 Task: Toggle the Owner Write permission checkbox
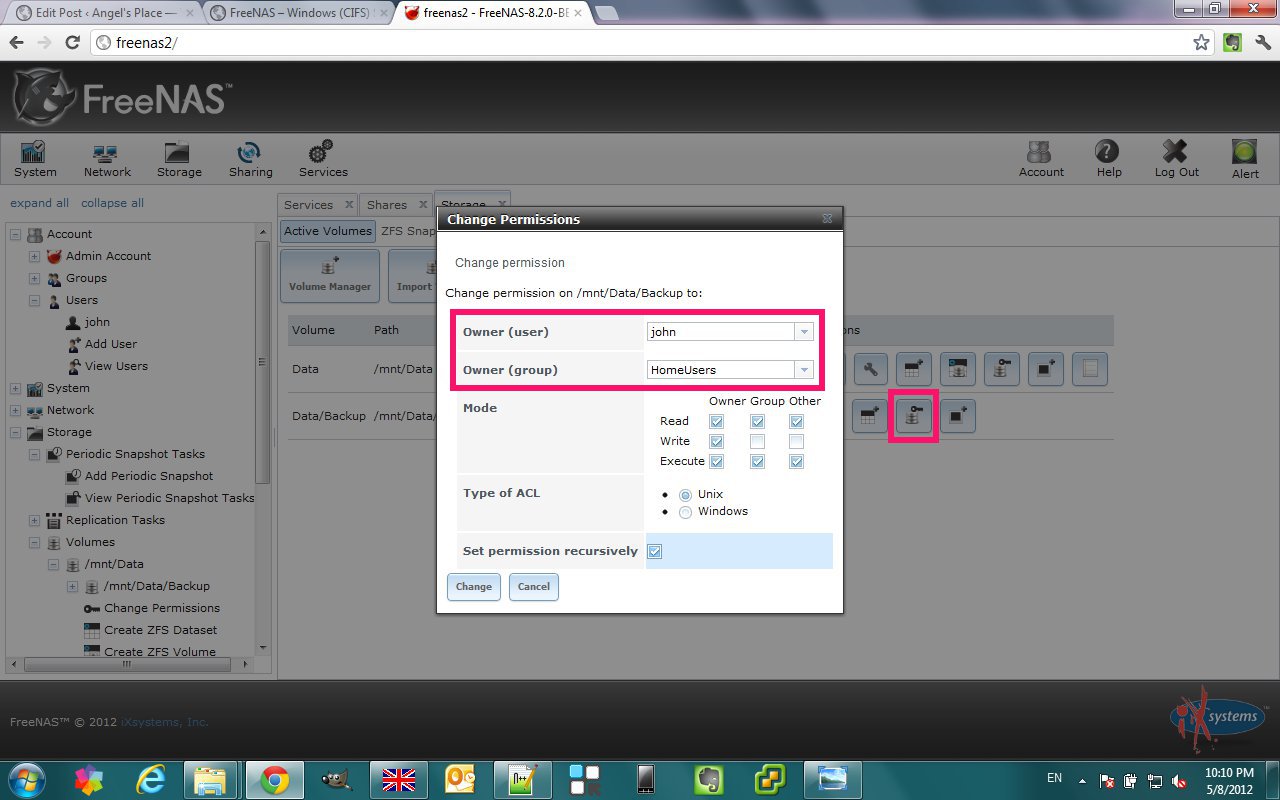tap(716, 441)
